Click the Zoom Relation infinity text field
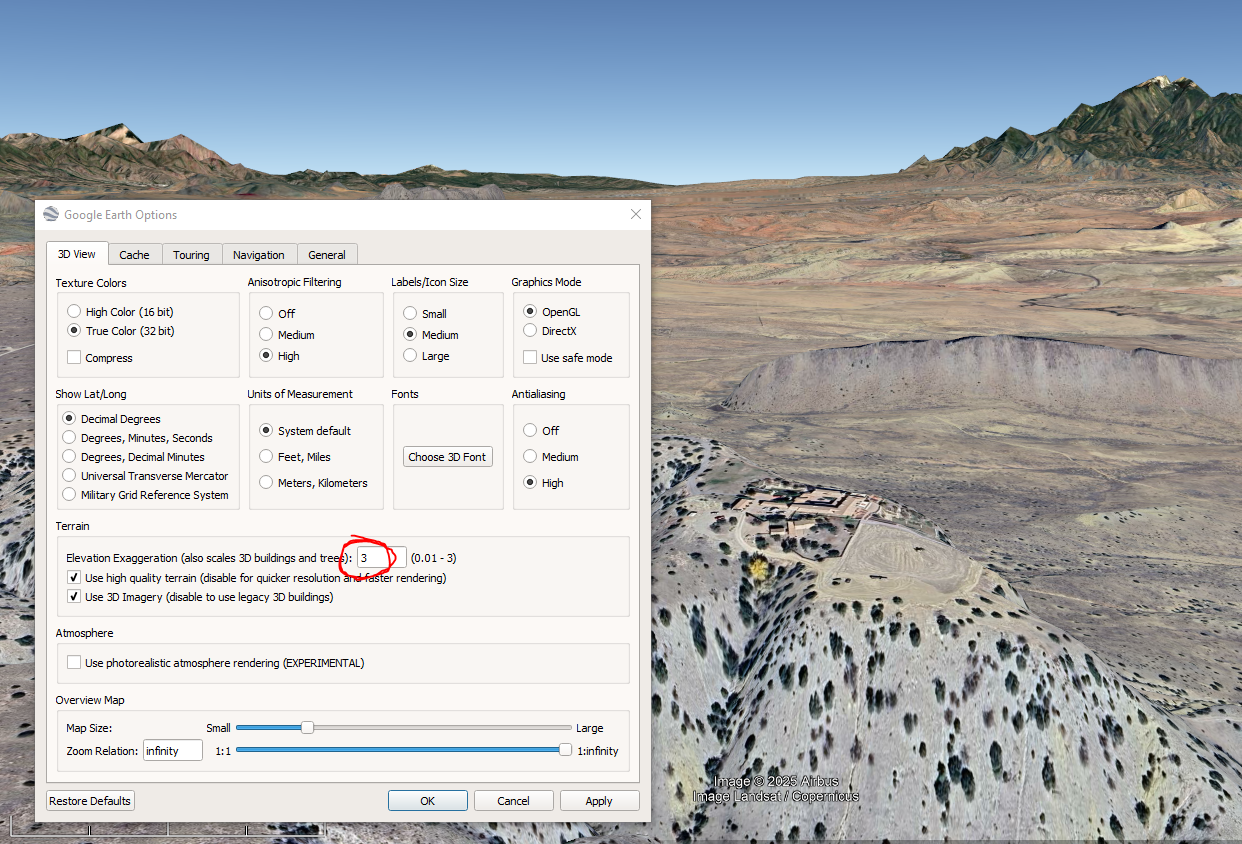Image resolution: width=1242 pixels, height=844 pixels. point(173,750)
